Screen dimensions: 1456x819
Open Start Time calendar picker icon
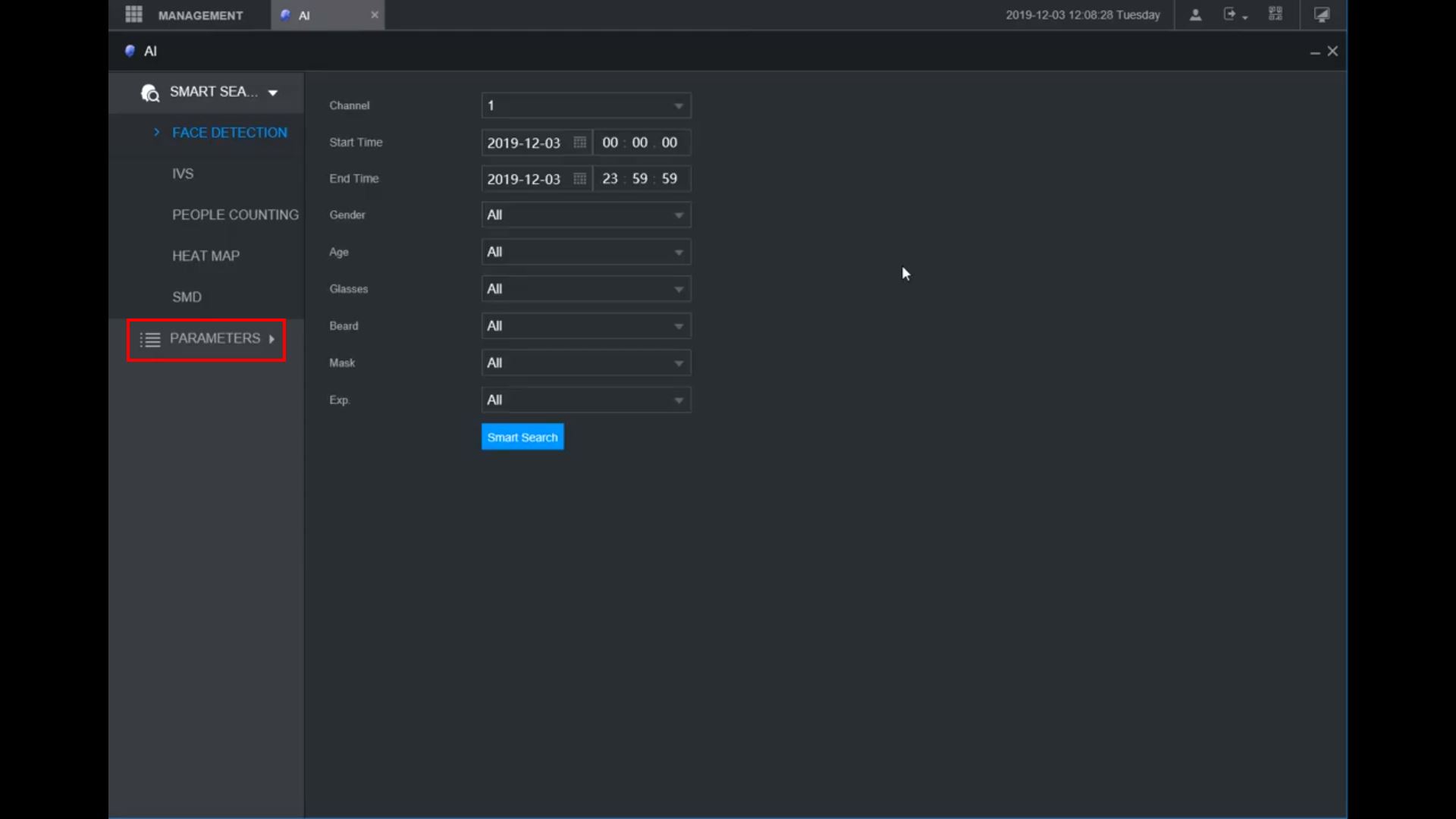coord(580,143)
